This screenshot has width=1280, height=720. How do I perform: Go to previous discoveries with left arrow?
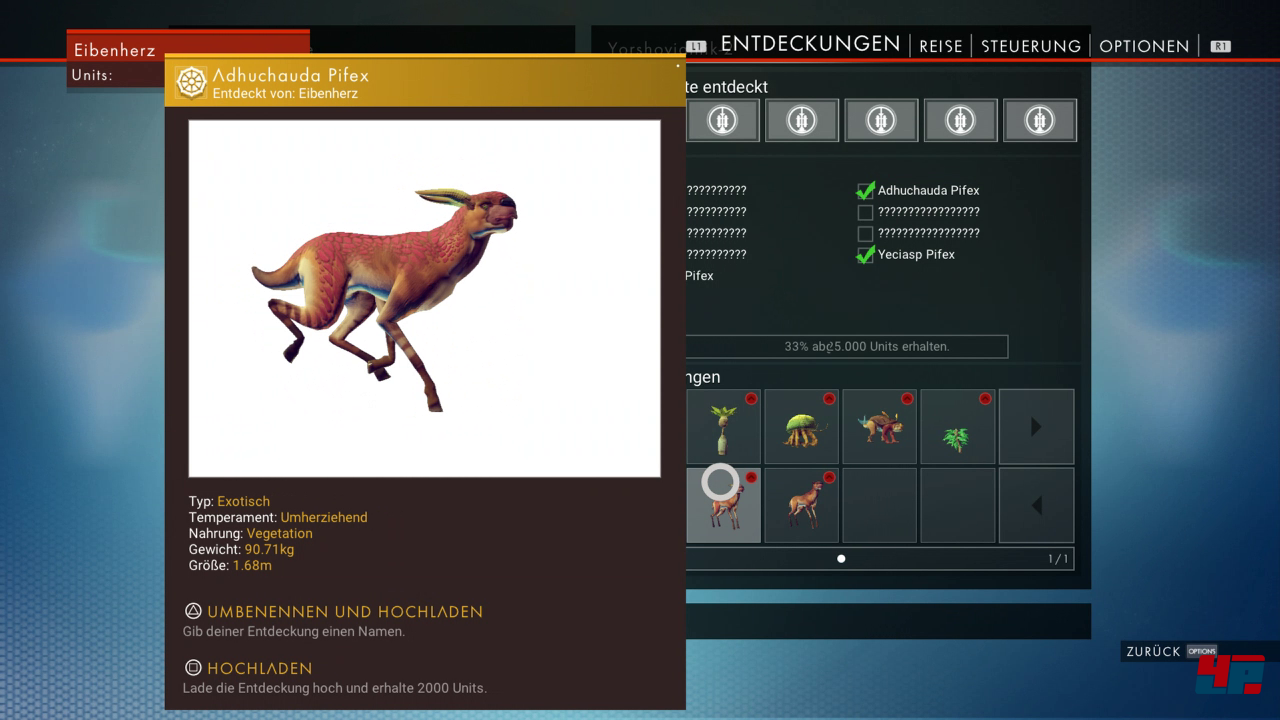click(x=1036, y=506)
